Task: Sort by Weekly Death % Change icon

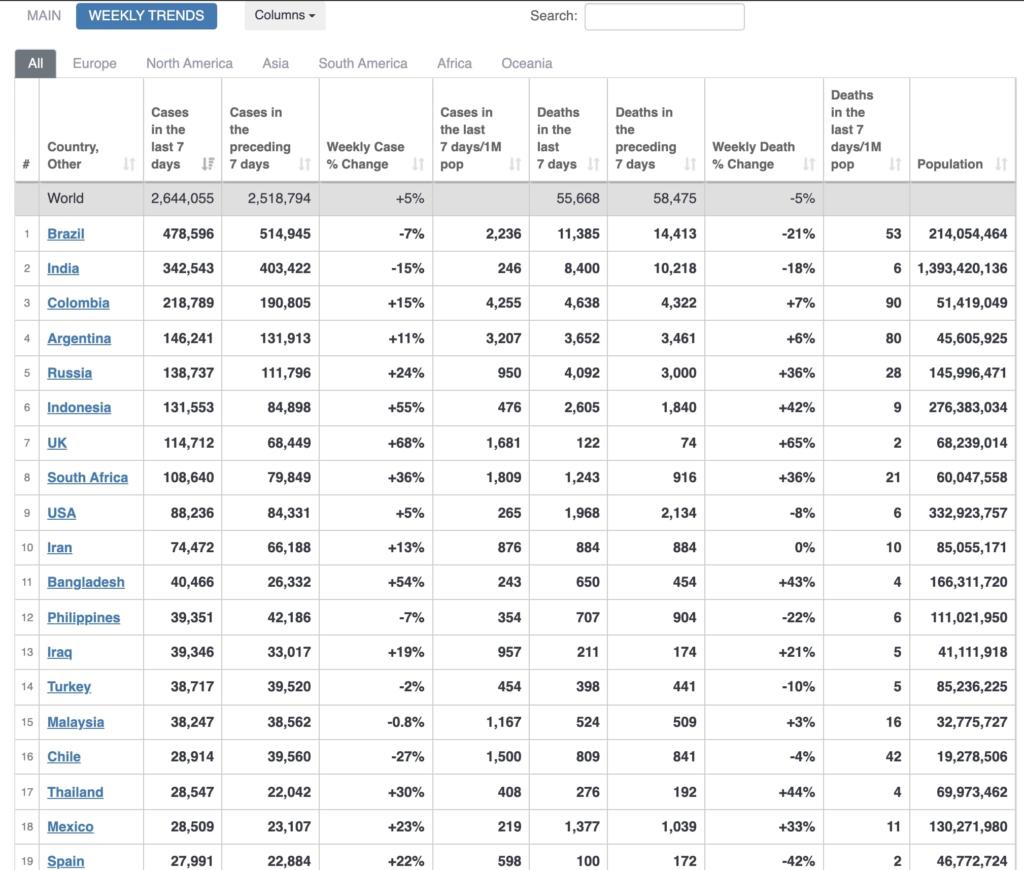Action: coord(809,164)
